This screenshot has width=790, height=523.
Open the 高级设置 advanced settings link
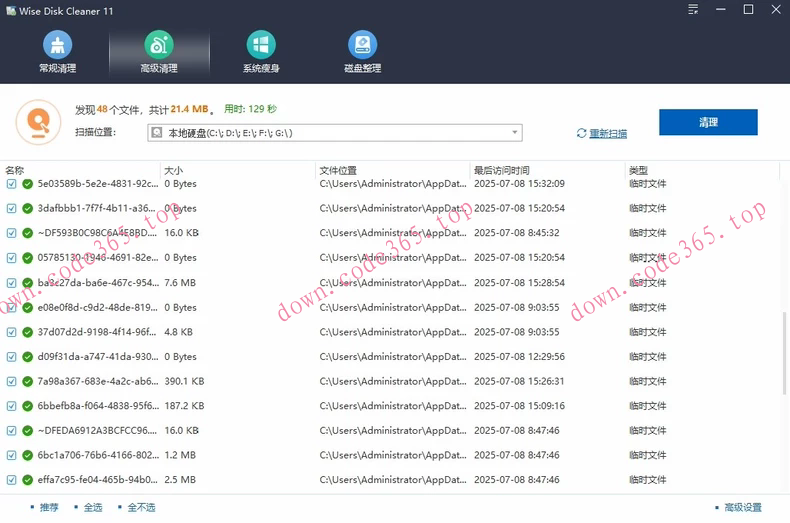click(743, 507)
